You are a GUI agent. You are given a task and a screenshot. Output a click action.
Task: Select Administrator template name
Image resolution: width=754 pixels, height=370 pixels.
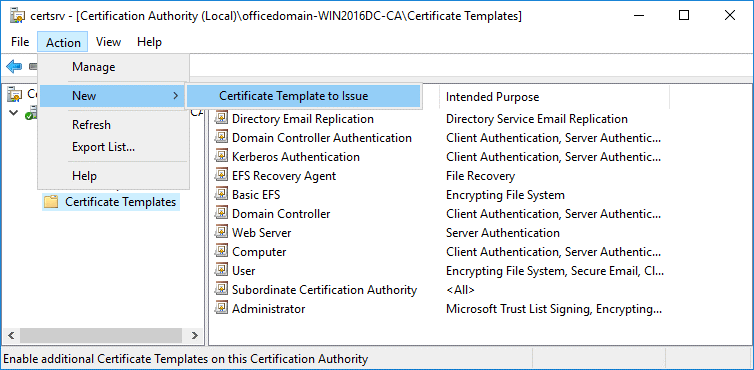pyautogui.click(x=268, y=308)
